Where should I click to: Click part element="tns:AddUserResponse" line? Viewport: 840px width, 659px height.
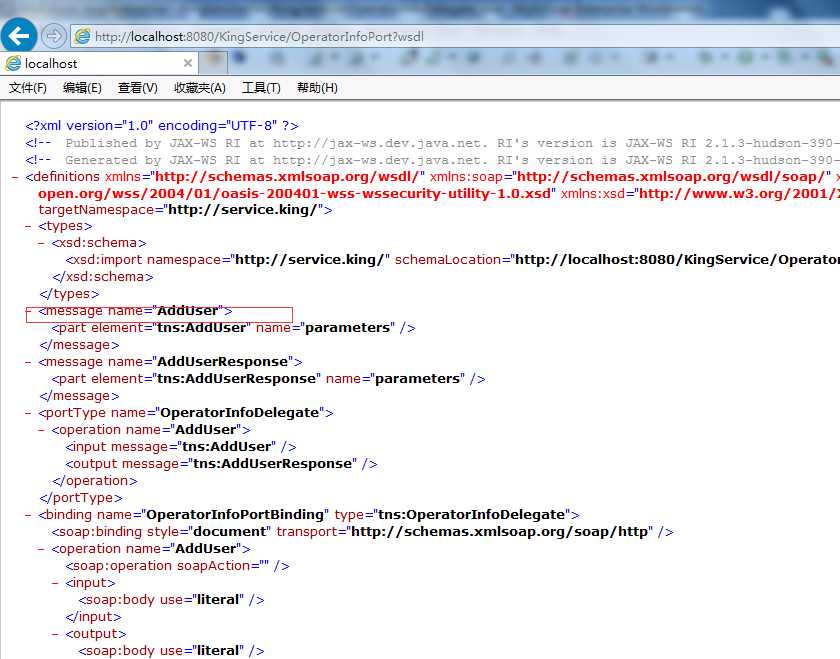point(268,379)
